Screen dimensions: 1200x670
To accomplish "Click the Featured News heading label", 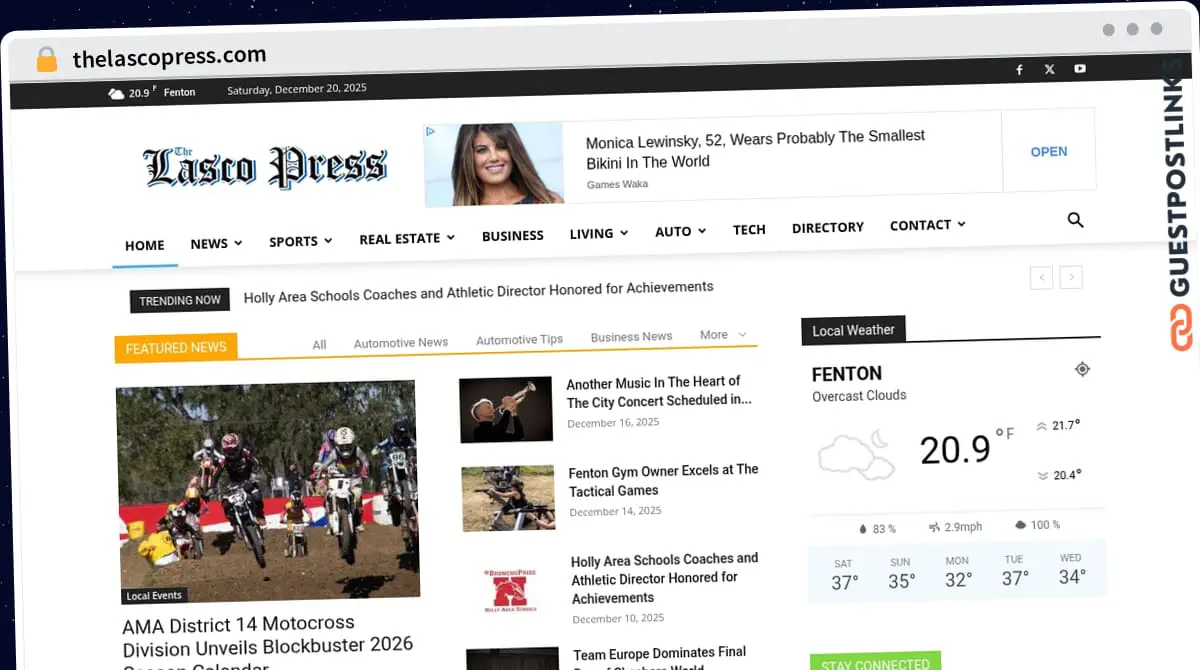I will click(x=176, y=348).
